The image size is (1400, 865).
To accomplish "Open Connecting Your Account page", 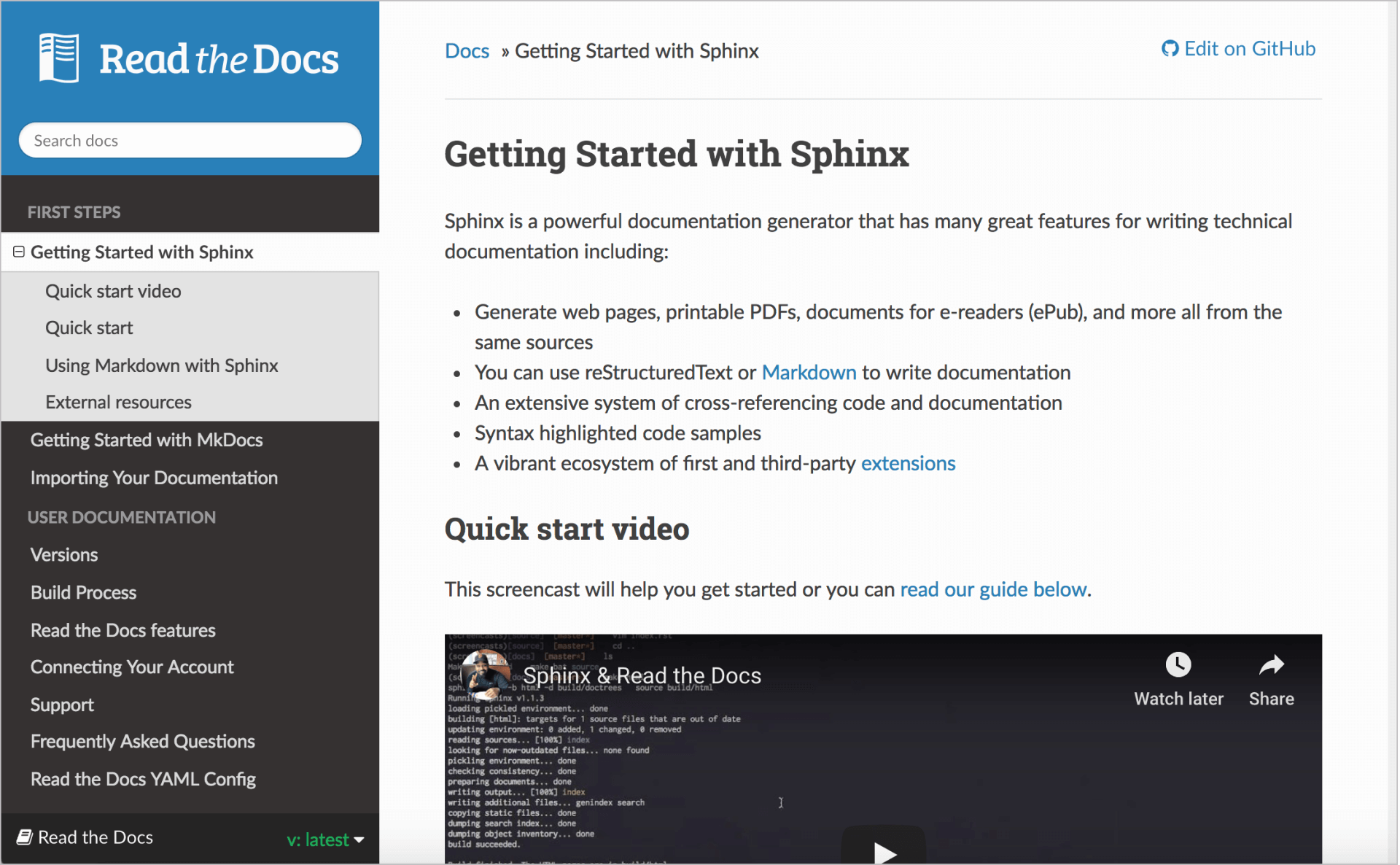I will pyautogui.click(x=132, y=667).
